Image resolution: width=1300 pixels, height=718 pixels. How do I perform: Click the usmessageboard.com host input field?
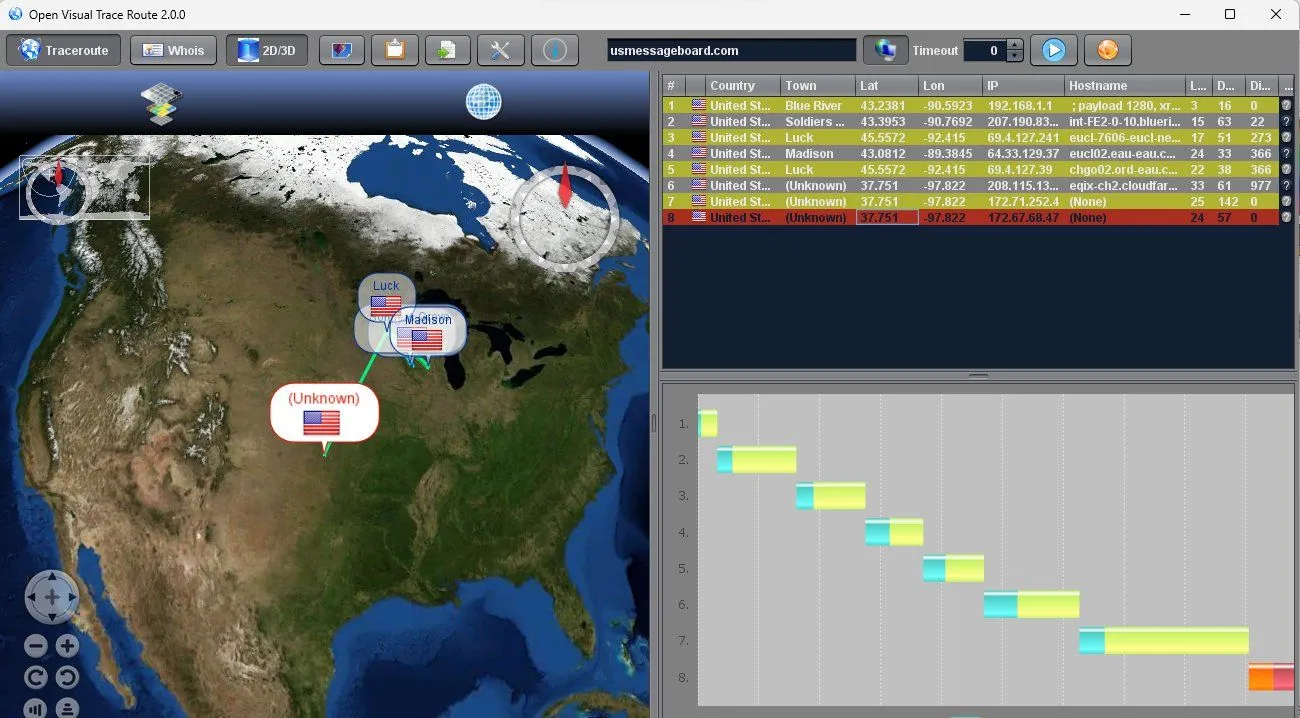coord(731,50)
